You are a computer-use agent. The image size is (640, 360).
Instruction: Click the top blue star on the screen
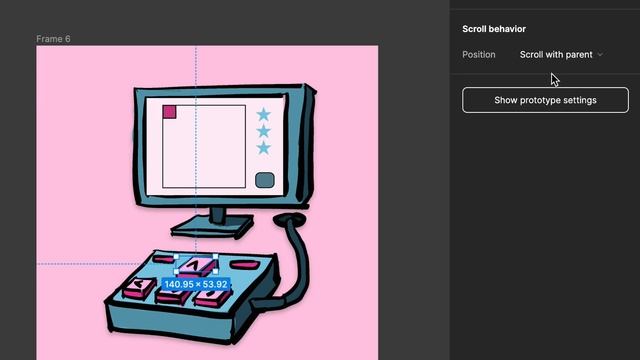click(x=264, y=115)
